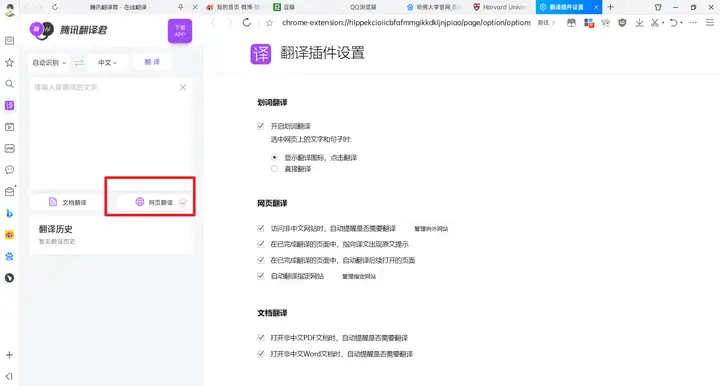
Task: Close the 翻译插件设置 tab
Action: 596,7
